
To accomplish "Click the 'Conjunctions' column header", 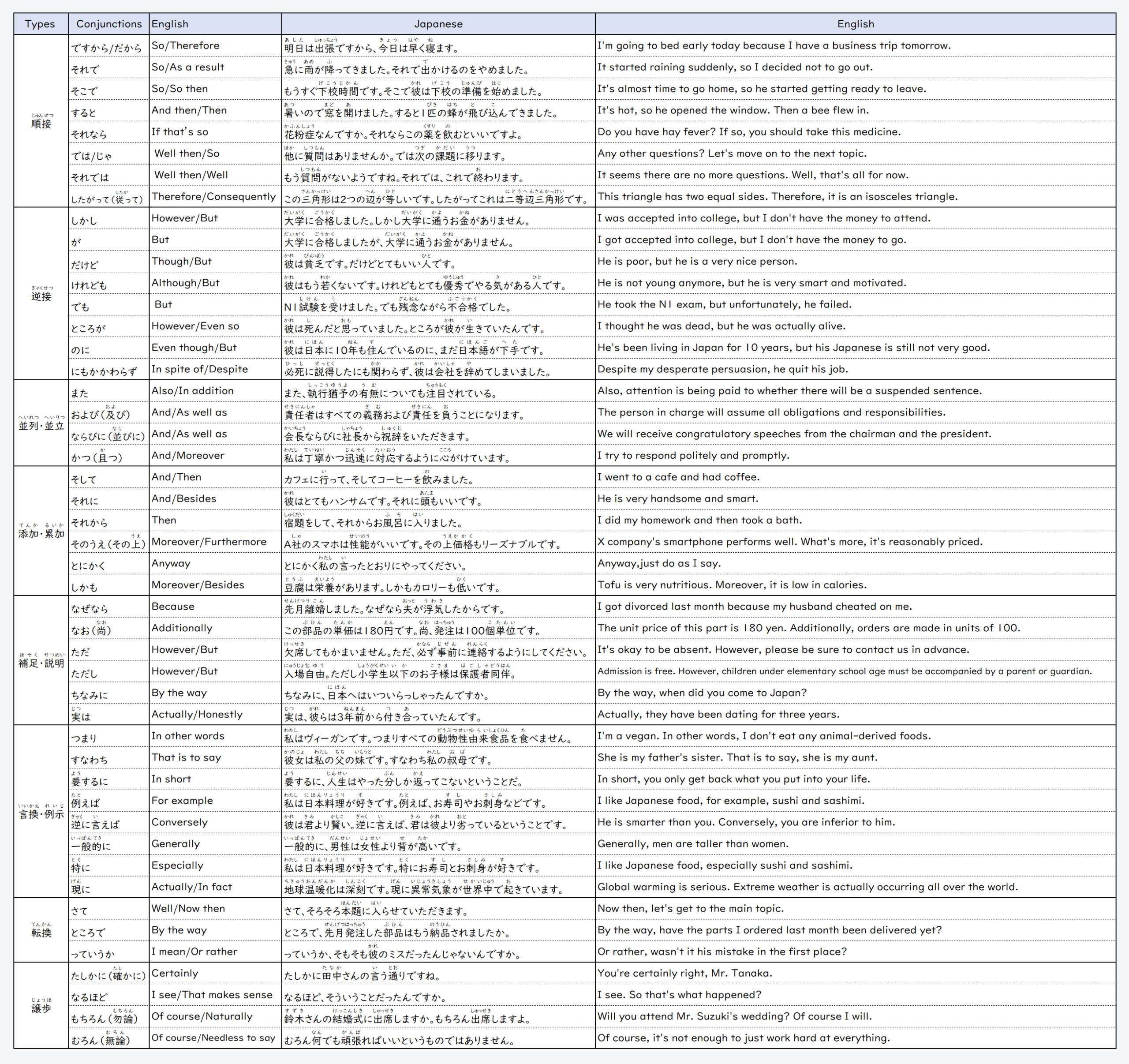I will 109,24.
